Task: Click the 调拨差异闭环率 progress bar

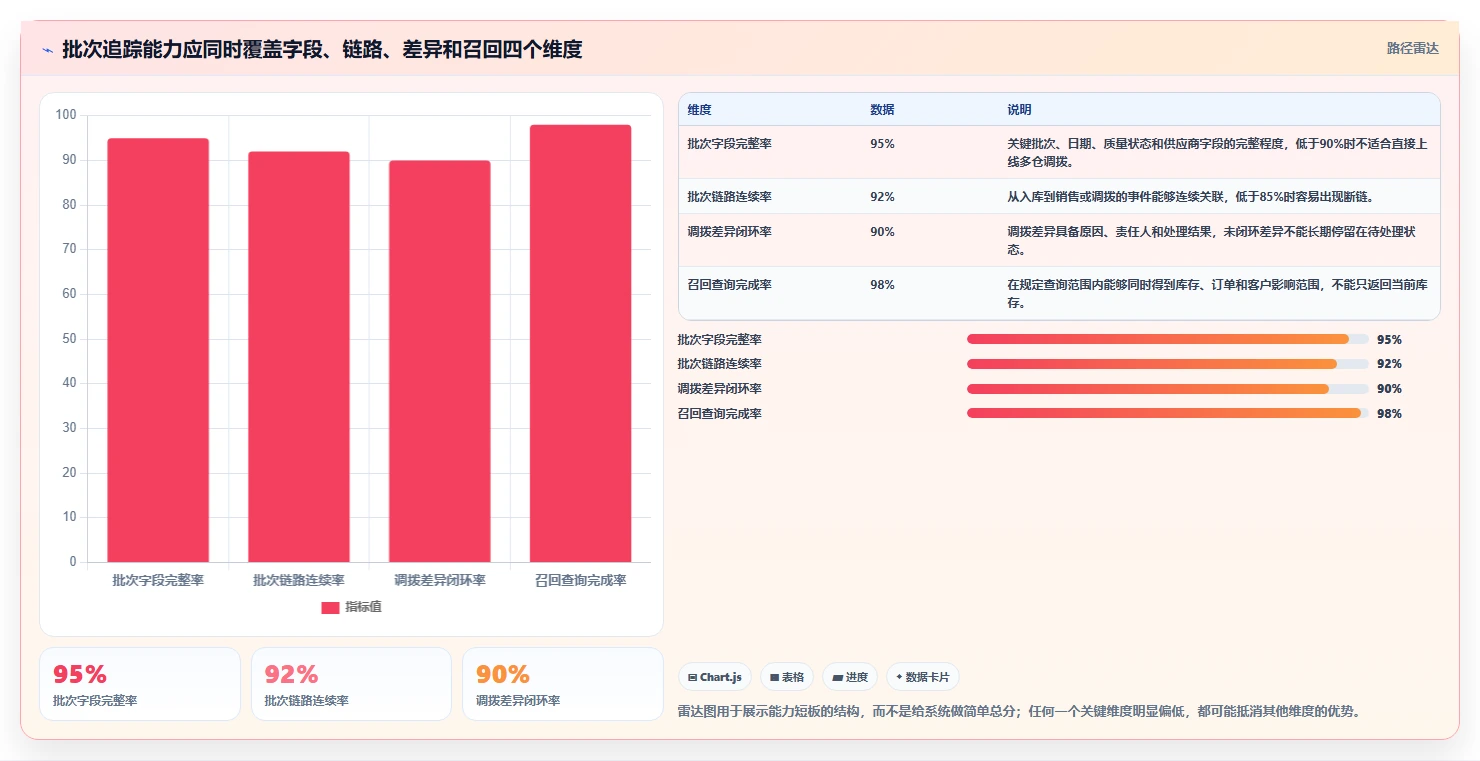Action: tap(1167, 389)
